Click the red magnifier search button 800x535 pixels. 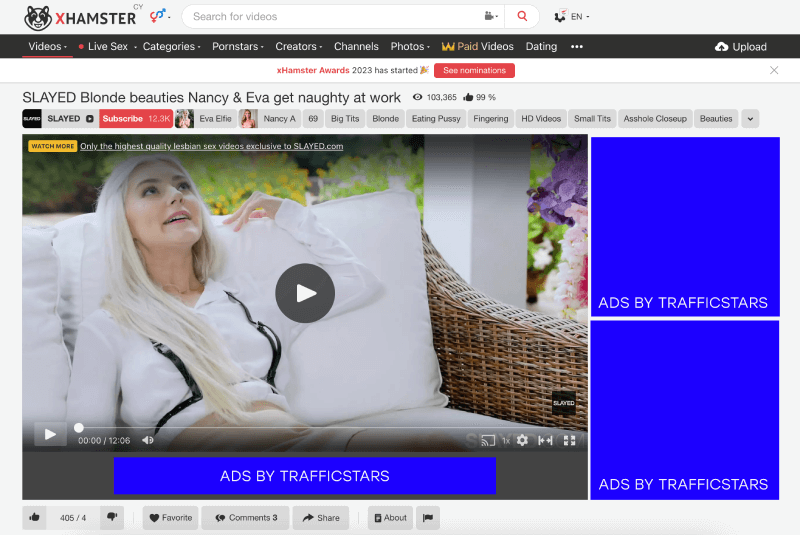click(522, 16)
